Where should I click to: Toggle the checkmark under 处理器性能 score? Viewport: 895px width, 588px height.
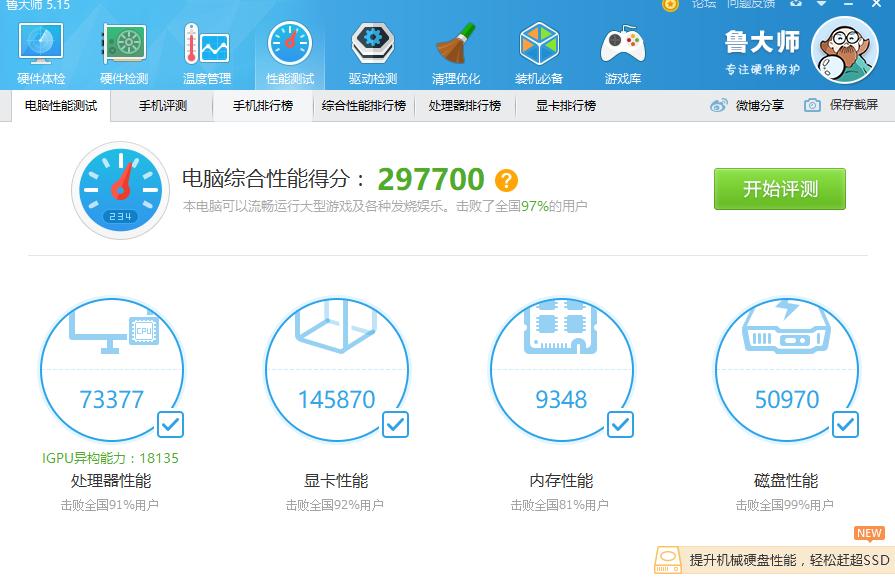pos(170,424)
